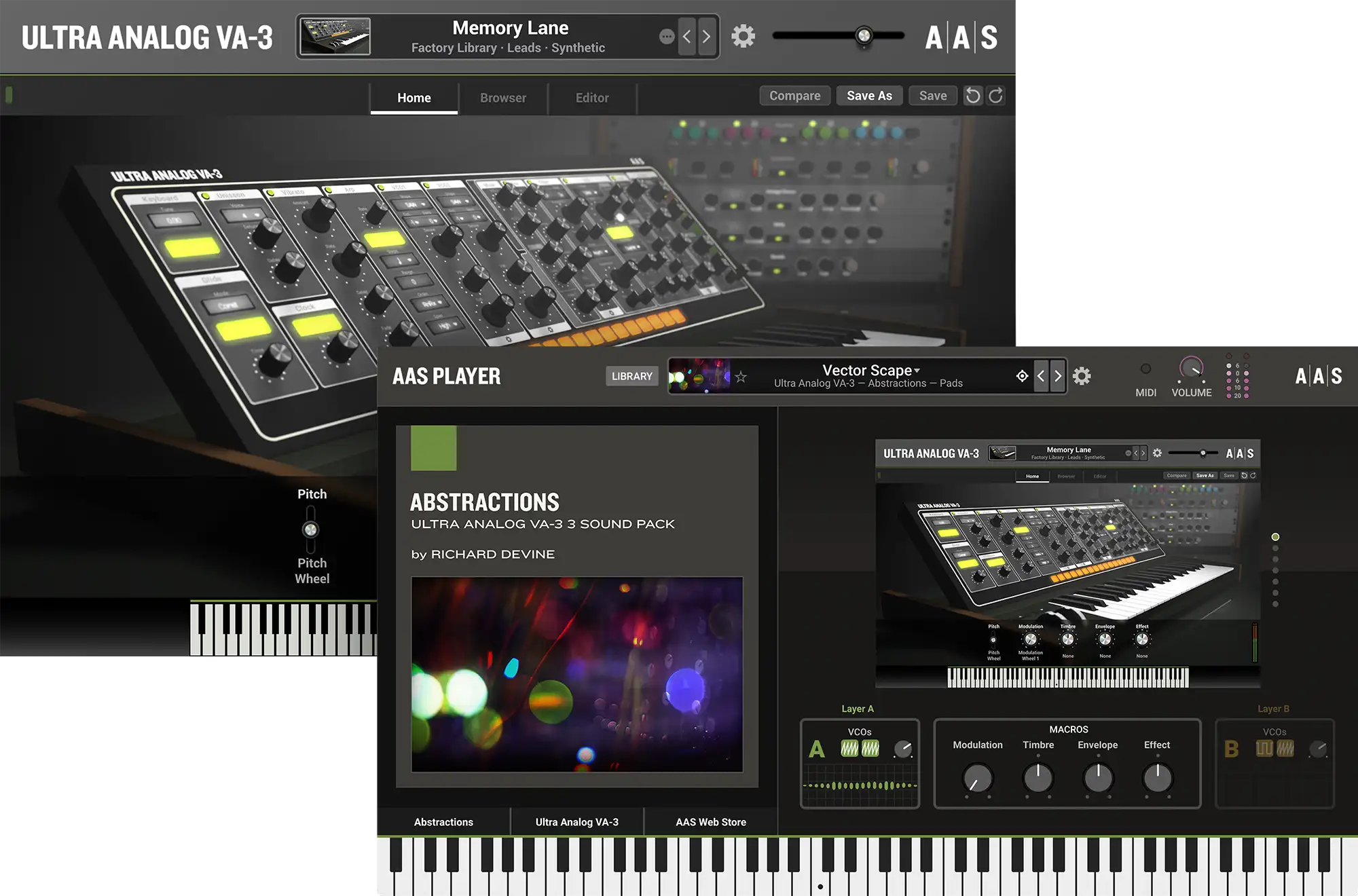Click the locate preset target icon
The image size is (1358, 896).
coord(1022,376)
